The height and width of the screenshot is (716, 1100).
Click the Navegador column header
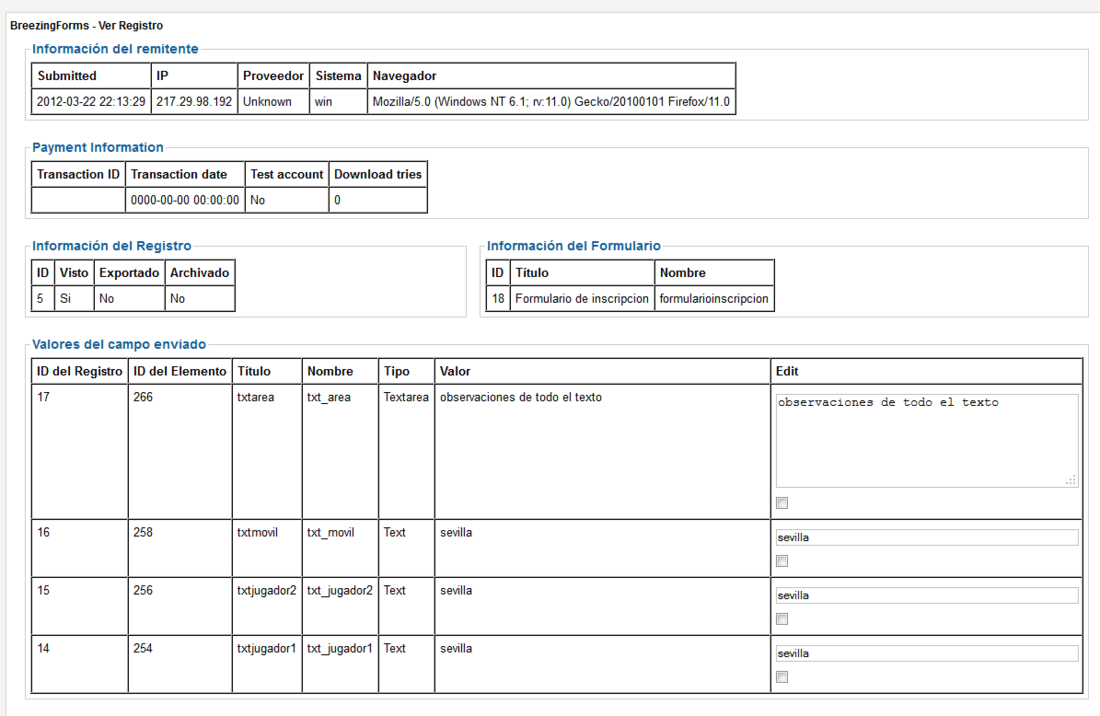point(551,76)
